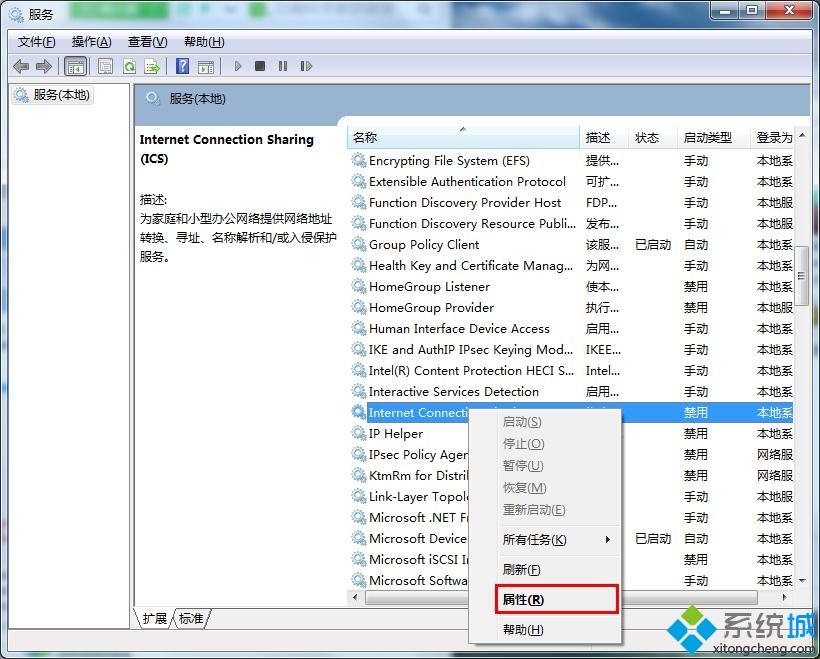
Task: Sort by the 名称 column header
Action: 463,138
